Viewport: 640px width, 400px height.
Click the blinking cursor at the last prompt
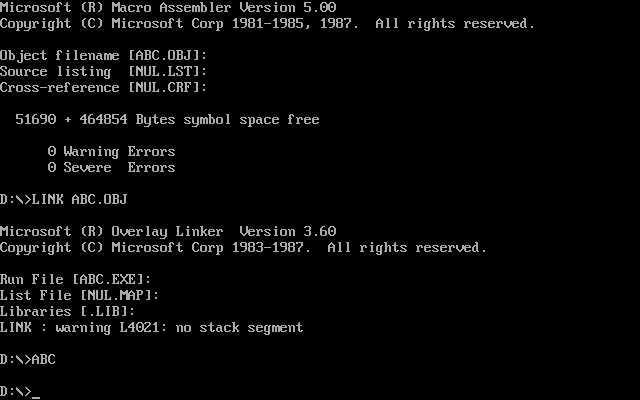point(36,393)
